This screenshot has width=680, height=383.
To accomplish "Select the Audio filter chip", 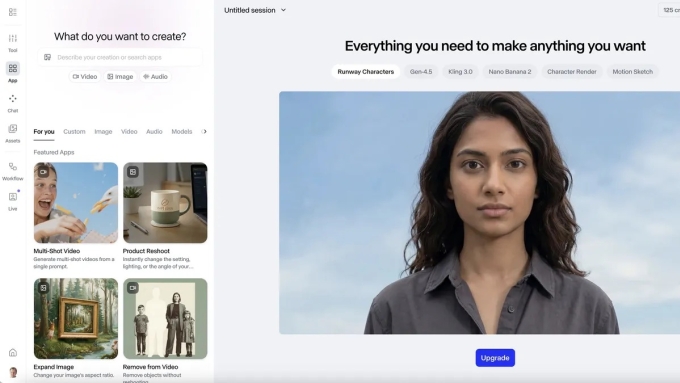I will point(155,76).
